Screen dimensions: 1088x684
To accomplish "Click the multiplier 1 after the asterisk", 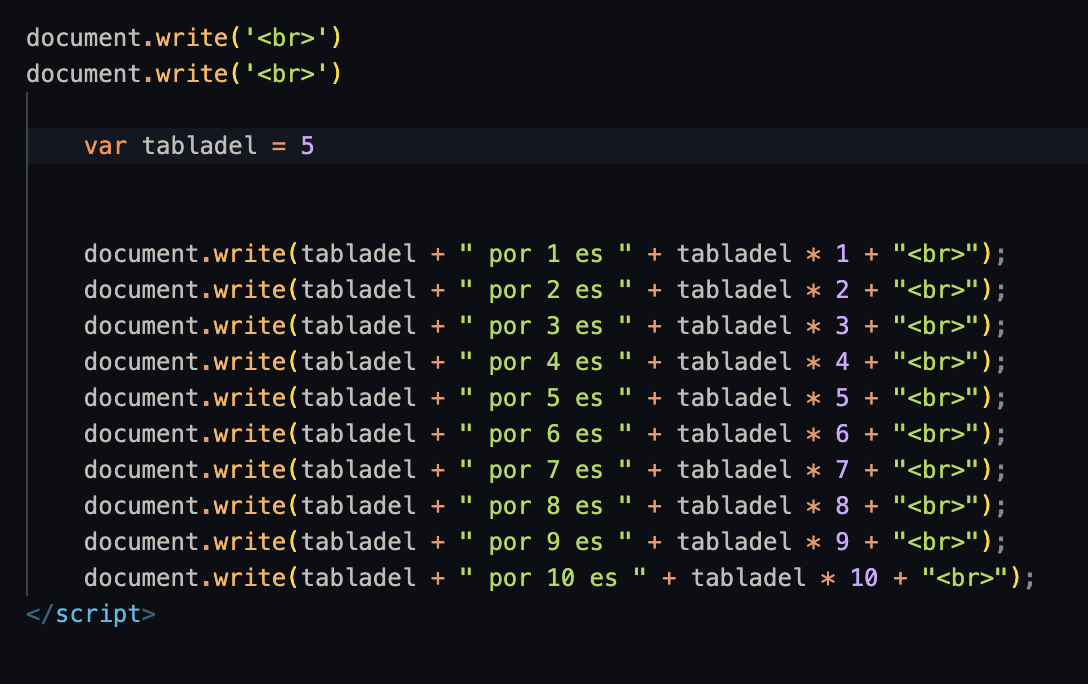I will click(842, 254).
